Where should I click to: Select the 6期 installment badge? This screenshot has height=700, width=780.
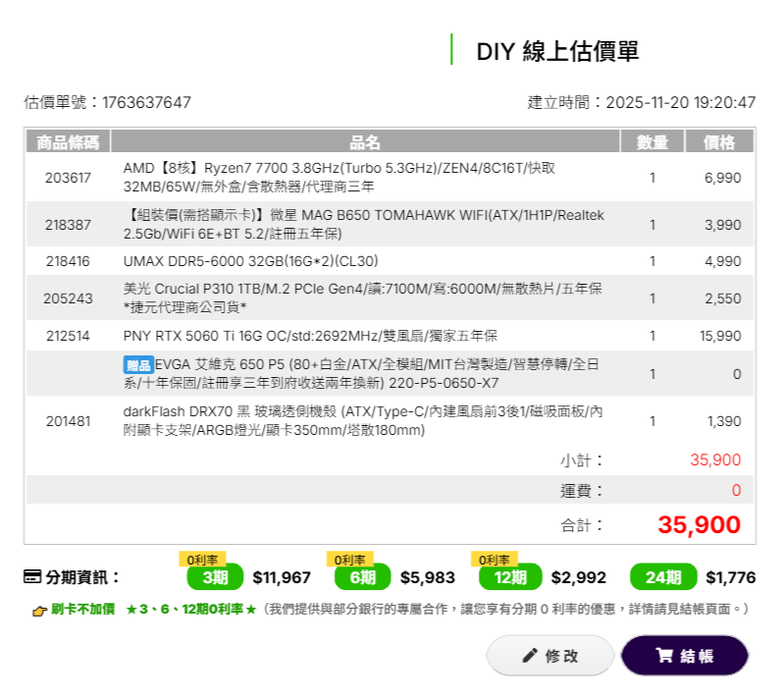pyautogui.click(x=363, y=577)
